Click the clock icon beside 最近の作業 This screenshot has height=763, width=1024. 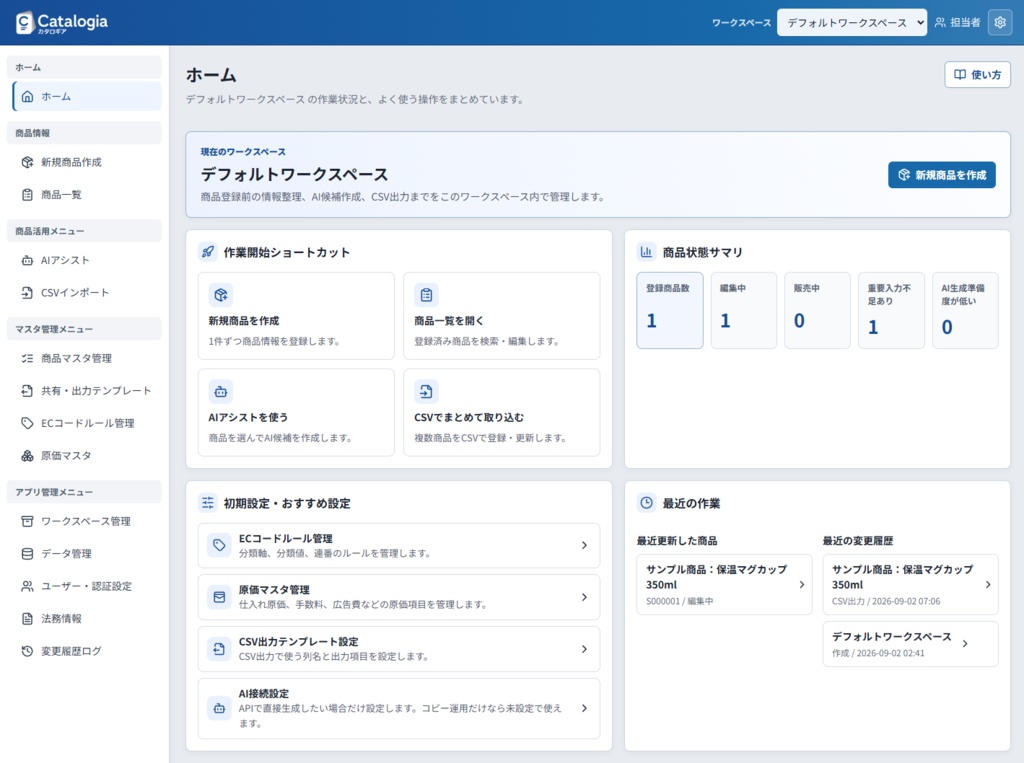point(647,503)
